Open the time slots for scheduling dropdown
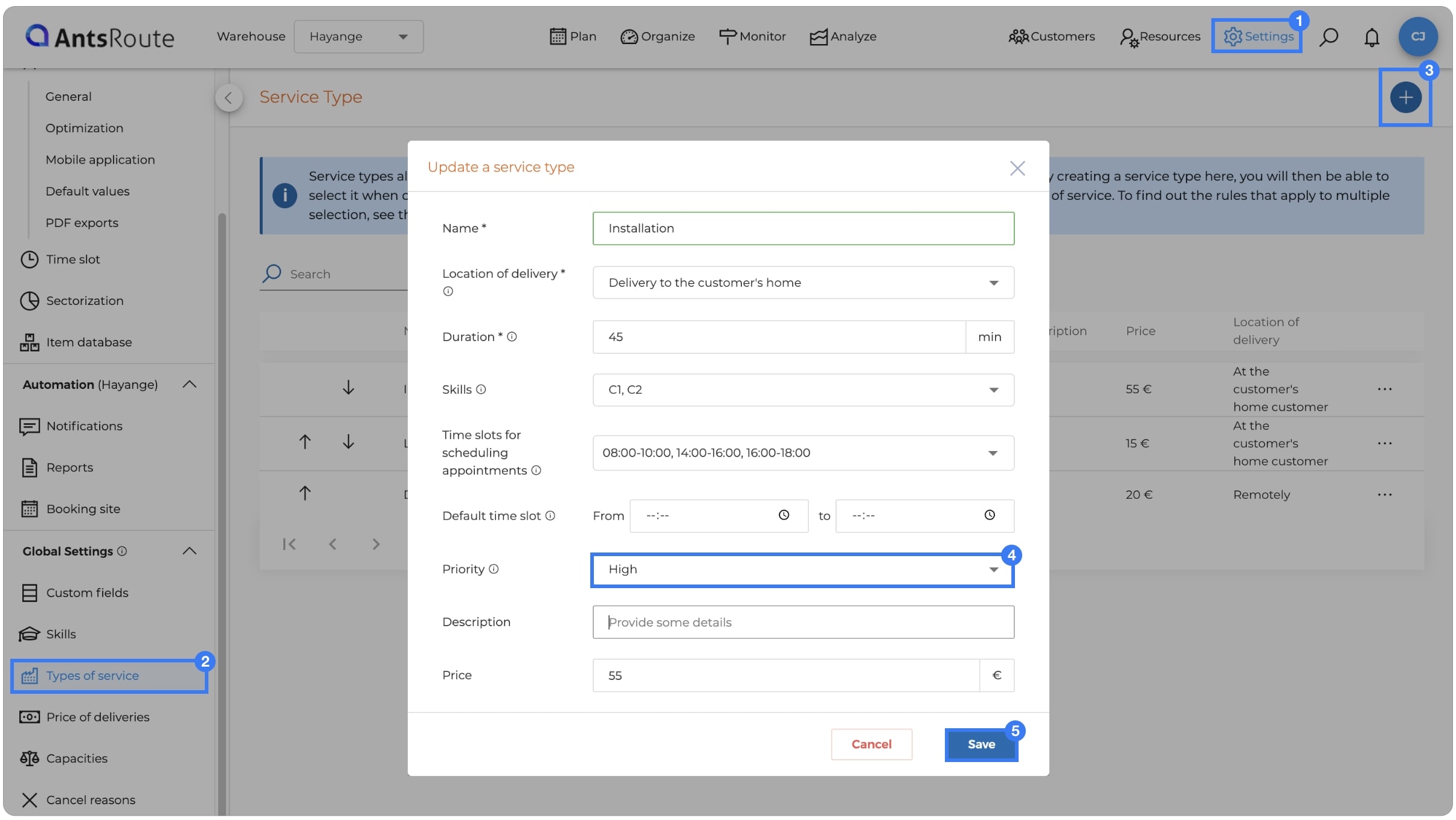Image resolution: width=1456 pixels, height=820 pixels. [803, 453]
